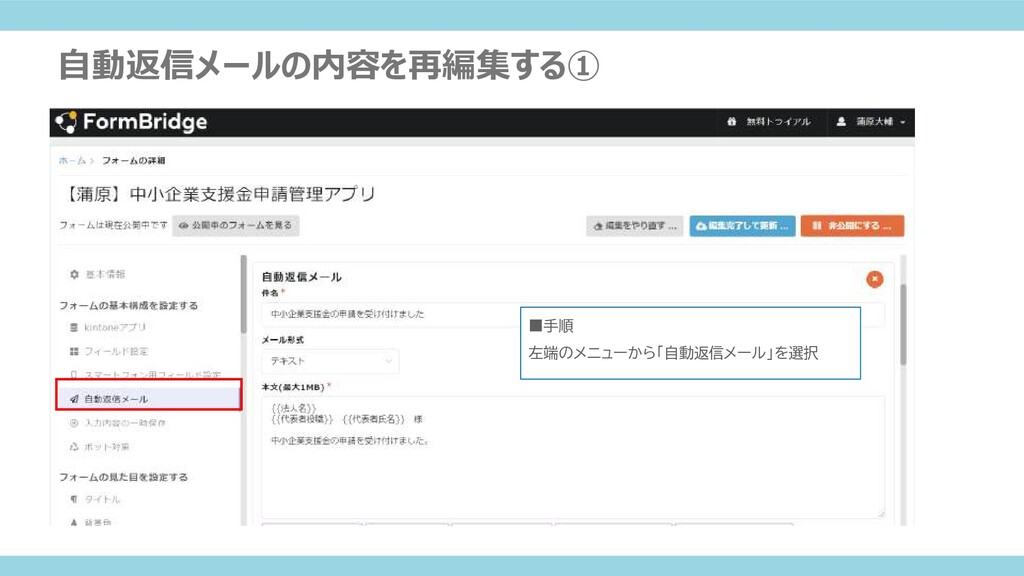
Task: Click 公開中のフォームを見る button
Action: 236,225
